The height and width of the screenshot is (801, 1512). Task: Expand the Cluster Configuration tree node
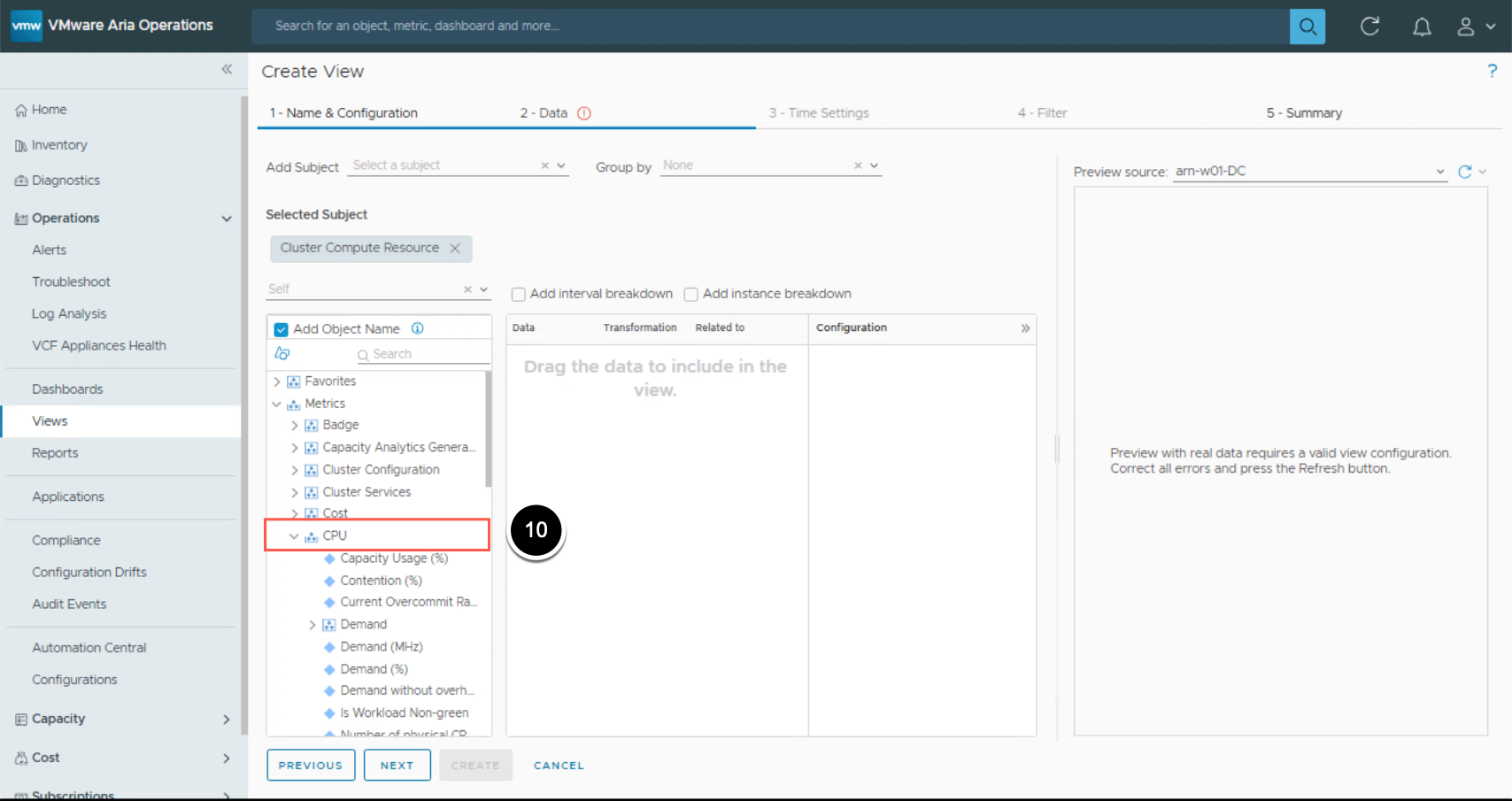click(x=295, y=469)
